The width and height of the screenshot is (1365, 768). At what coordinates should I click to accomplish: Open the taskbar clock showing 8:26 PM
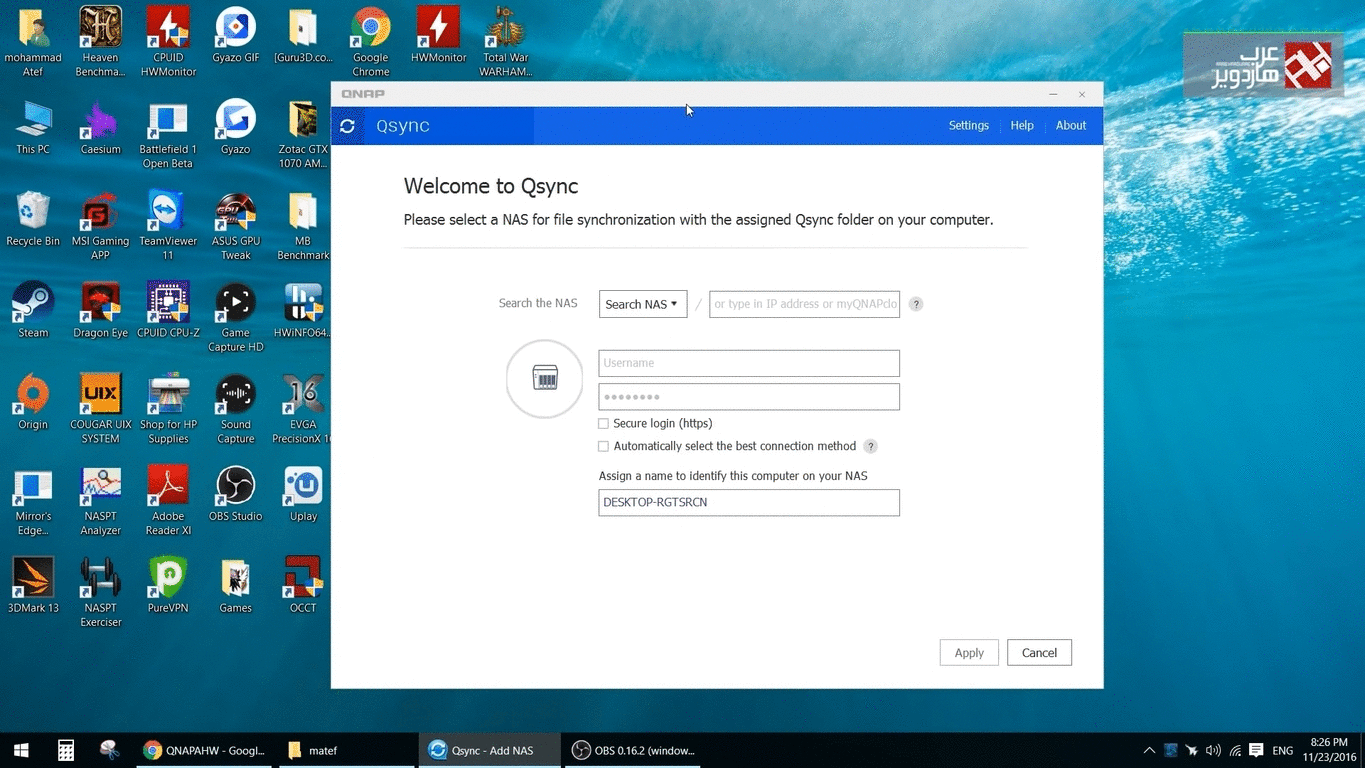pyautogui.click(x=1328, y=750)
